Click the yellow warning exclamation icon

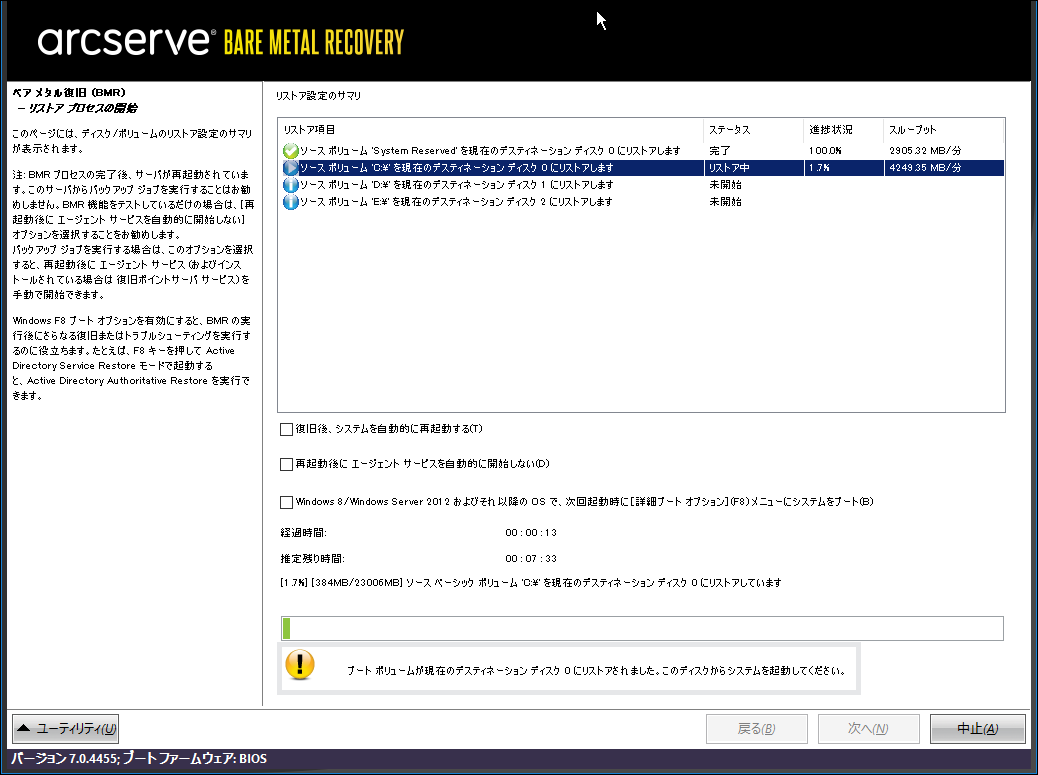(x=300, y=664)
